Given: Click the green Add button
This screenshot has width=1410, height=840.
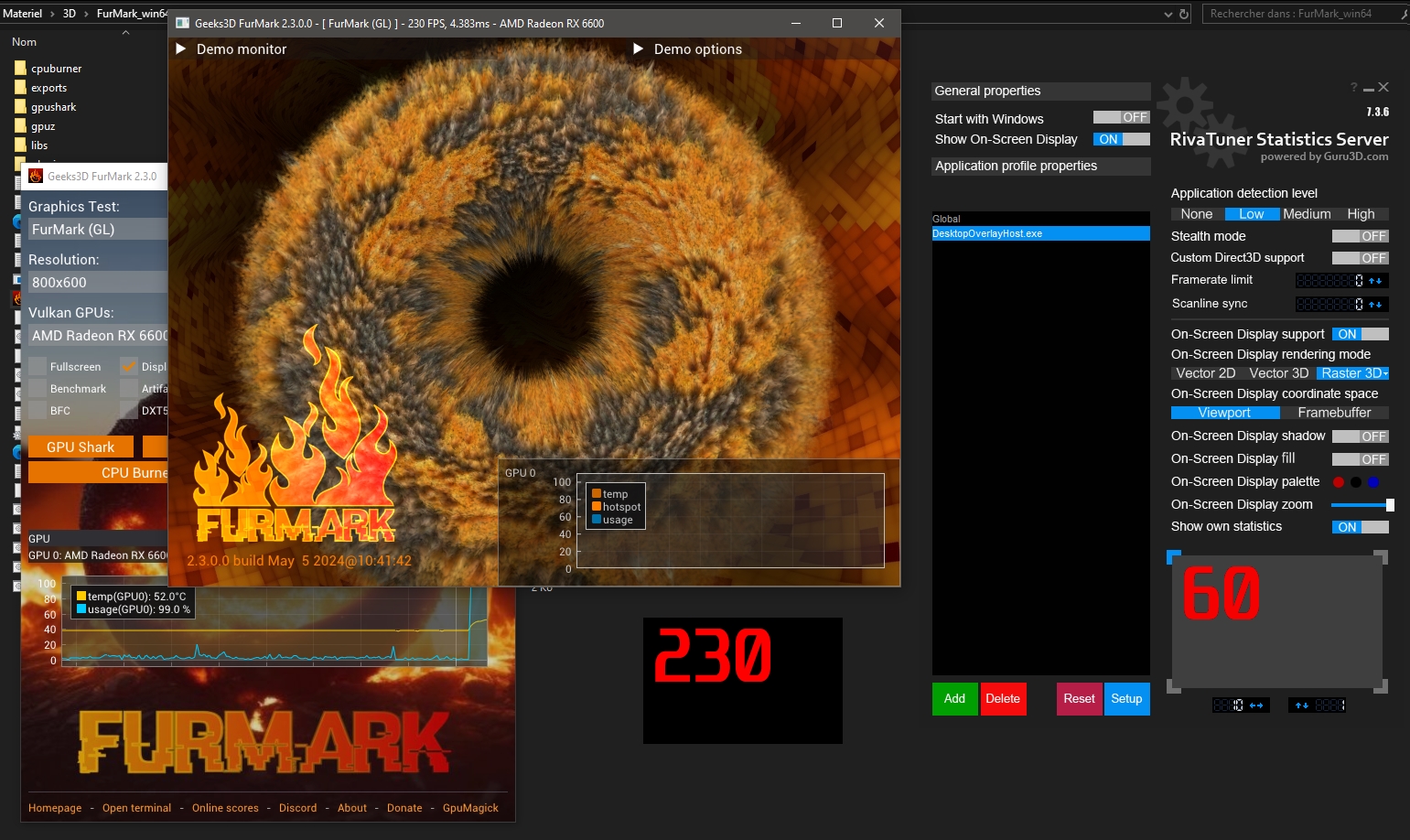Looking at the screenshot, I should click(954, 699).
